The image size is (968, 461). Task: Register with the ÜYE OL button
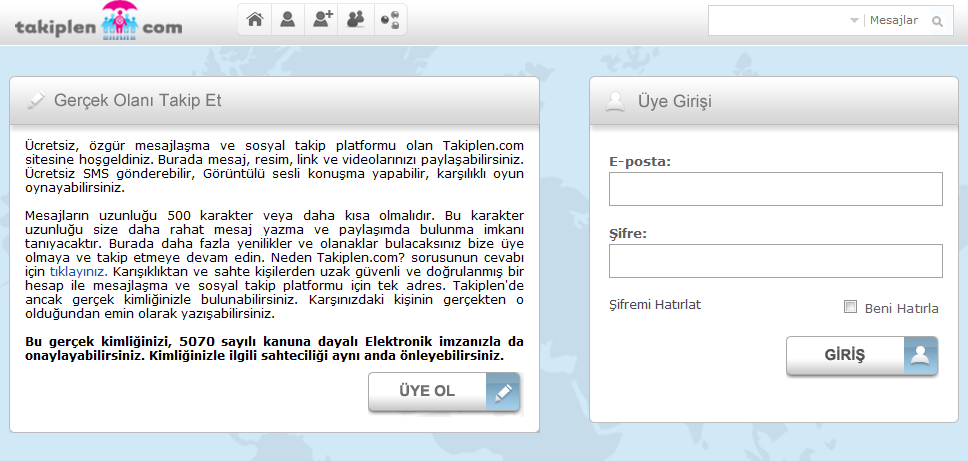pos(444,392)
